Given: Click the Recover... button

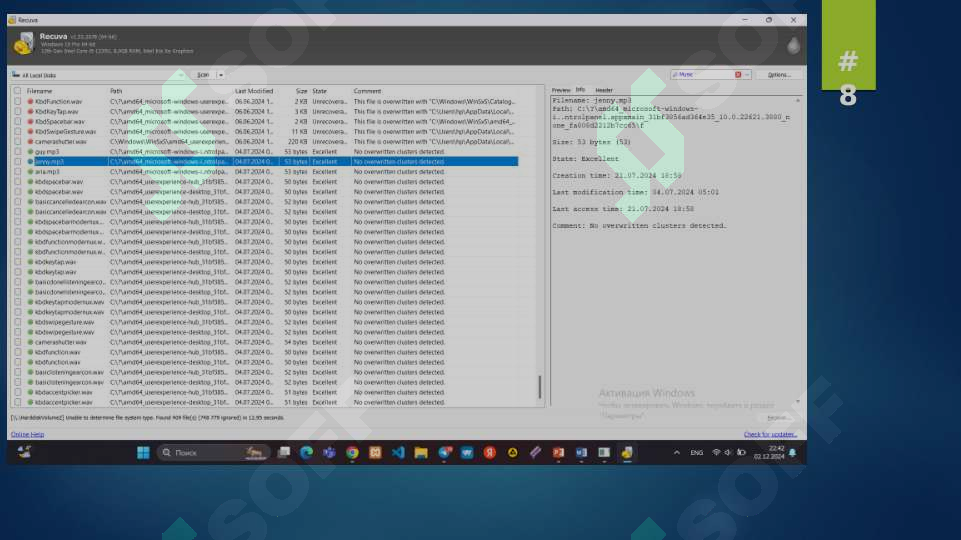Looking at the screenshot, I should [x=778, y=418].
